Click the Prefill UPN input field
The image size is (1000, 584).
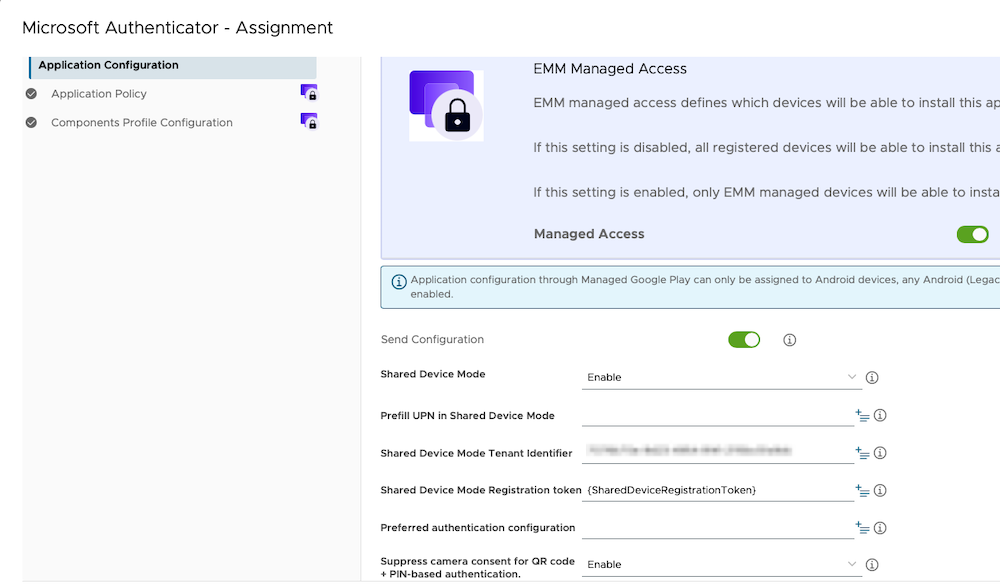(x=715, y=416)
